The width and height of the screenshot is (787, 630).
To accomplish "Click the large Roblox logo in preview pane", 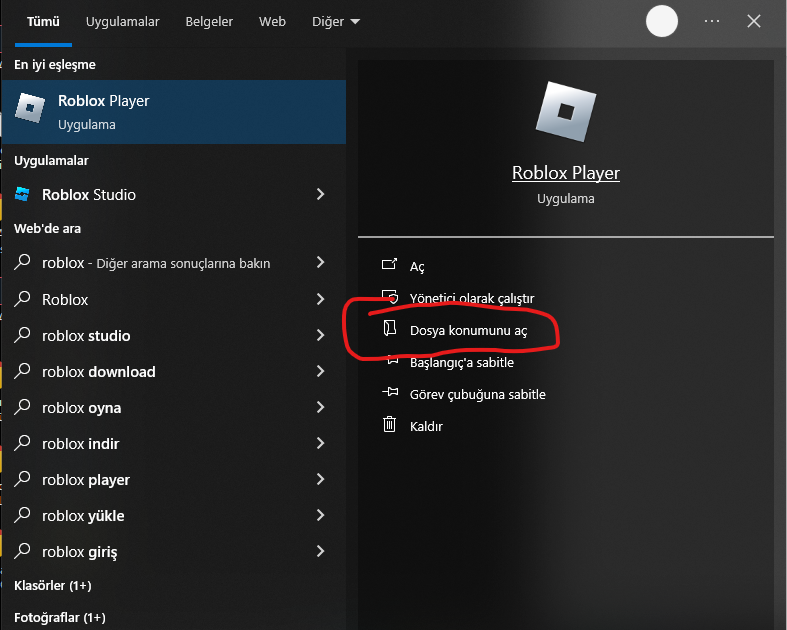I will tap(566, 111).
